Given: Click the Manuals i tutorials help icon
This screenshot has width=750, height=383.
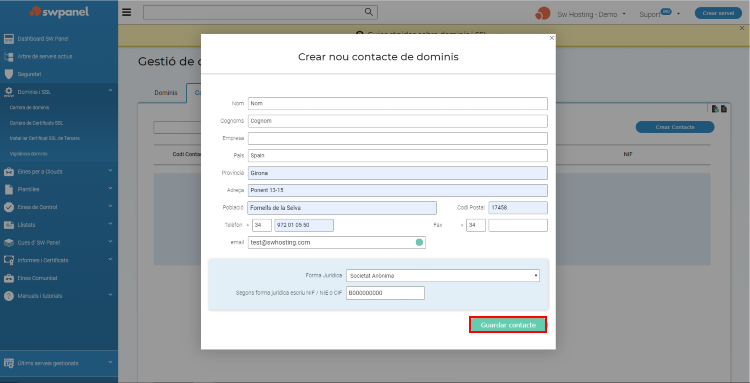Looking at the screenshot, I should click(x=9, y=295).
